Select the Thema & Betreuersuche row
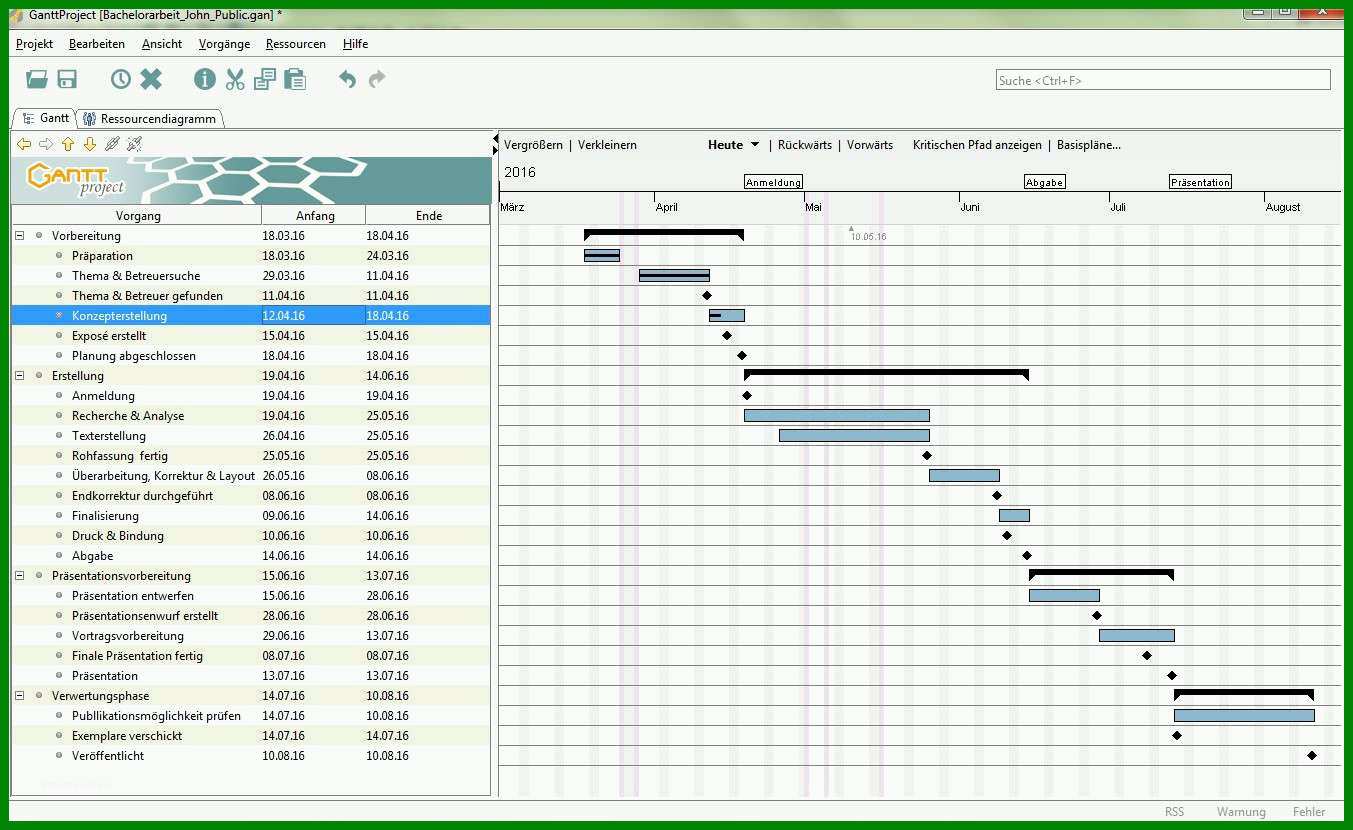 (x=251, y=276)
